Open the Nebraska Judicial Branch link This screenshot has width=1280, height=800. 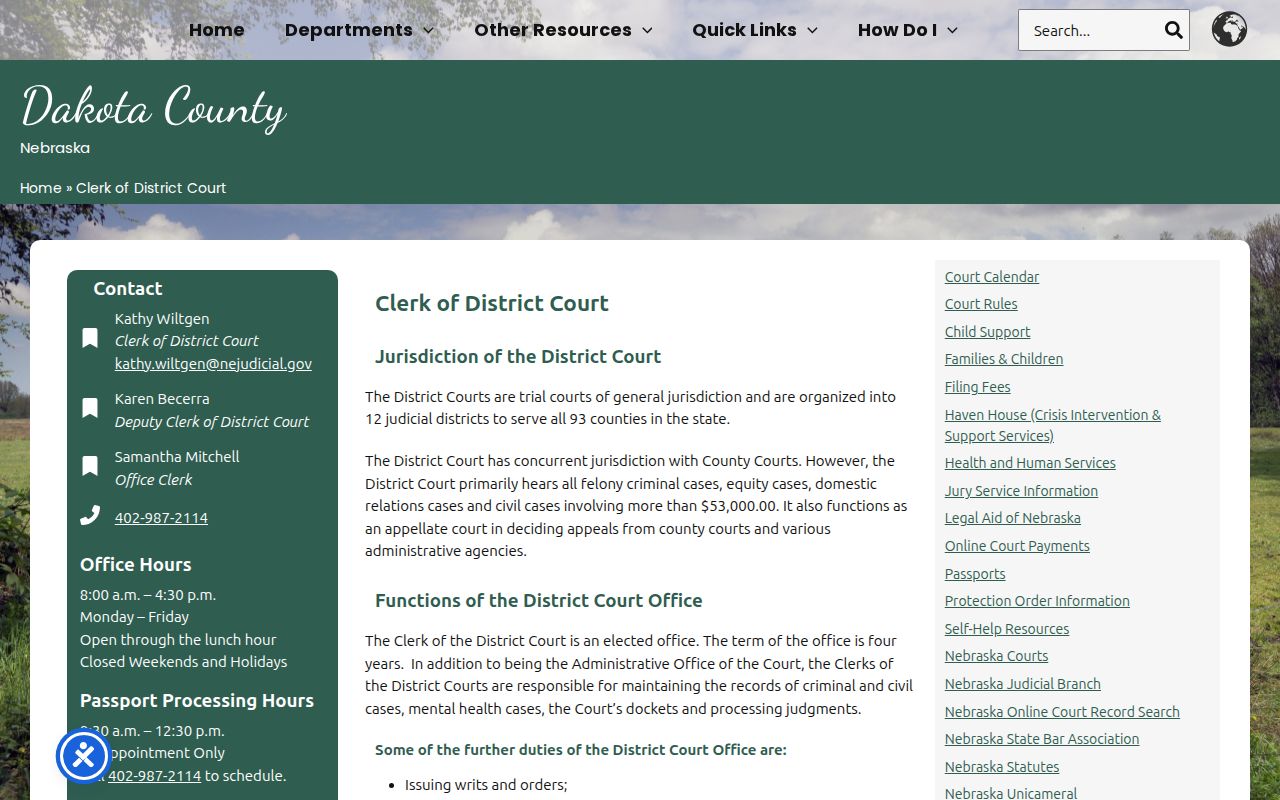(x=1023, y=684)
